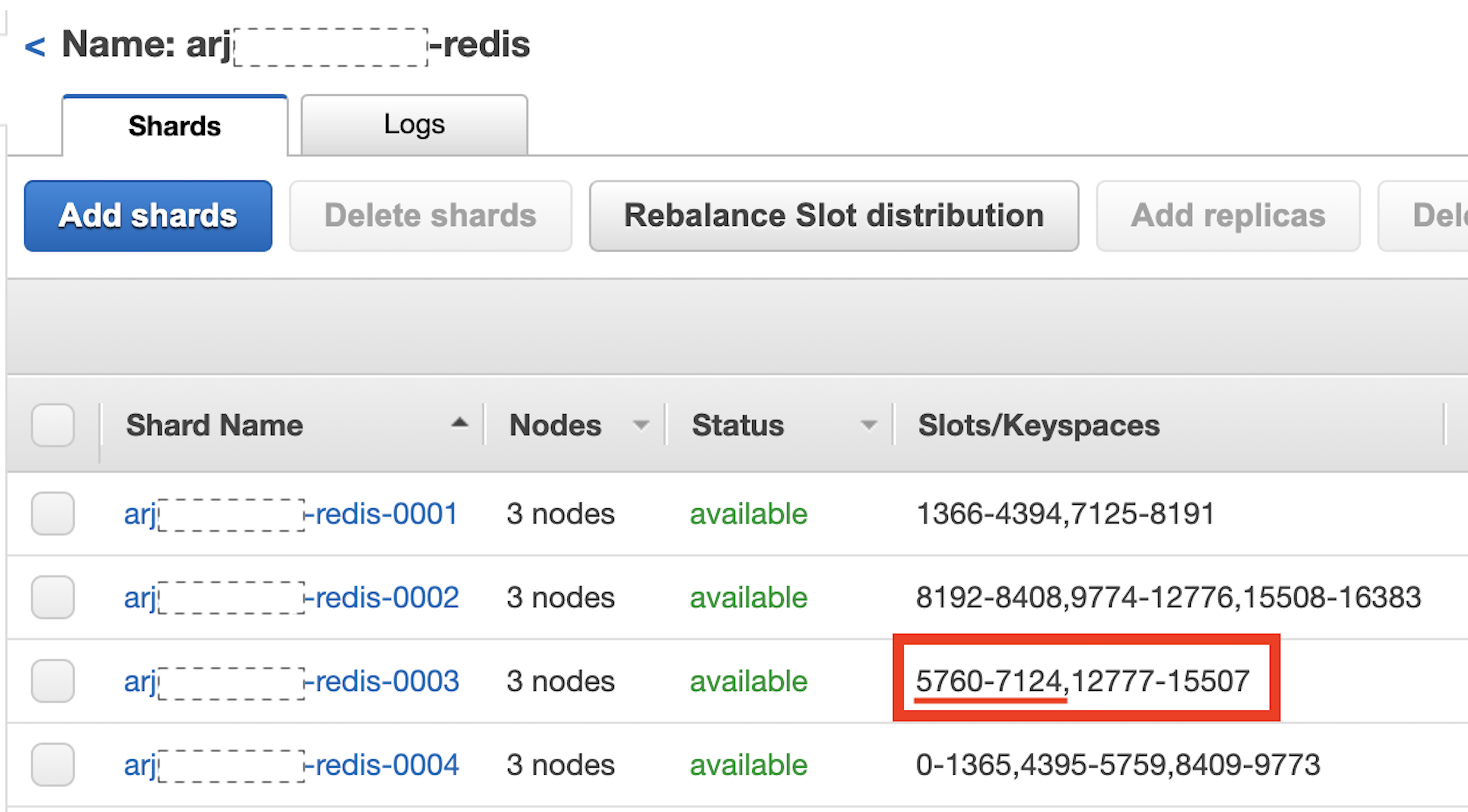Open the redis-0002 shard link
1468x812 pixels.
click(291, 598)
